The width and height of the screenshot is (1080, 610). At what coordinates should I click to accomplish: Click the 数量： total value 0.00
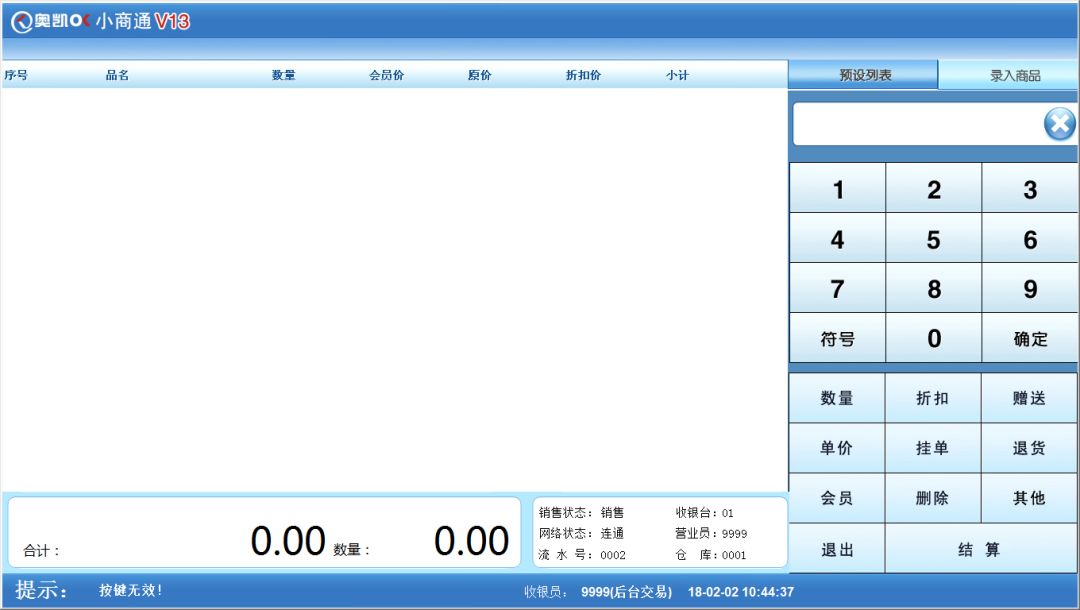pyautogui.click(x=472, y=540)
